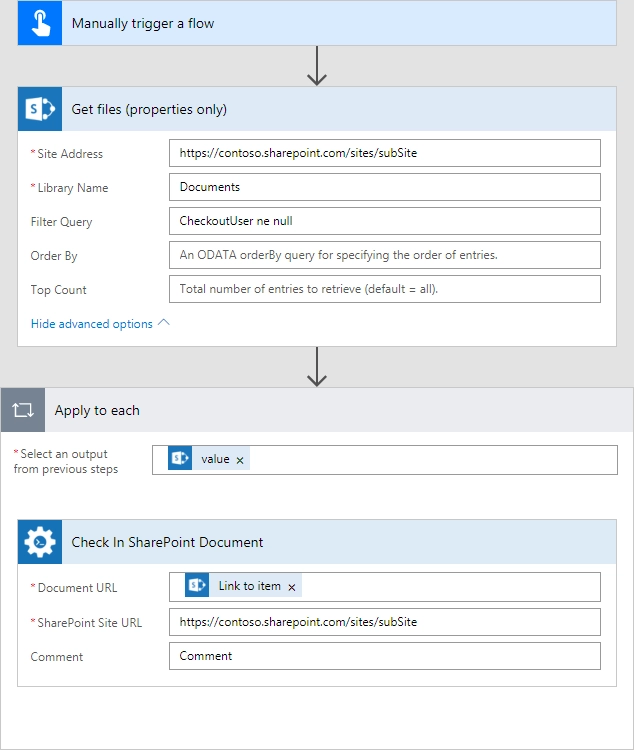
Task: Select the Link to item token text
Action: click(249, 586)
